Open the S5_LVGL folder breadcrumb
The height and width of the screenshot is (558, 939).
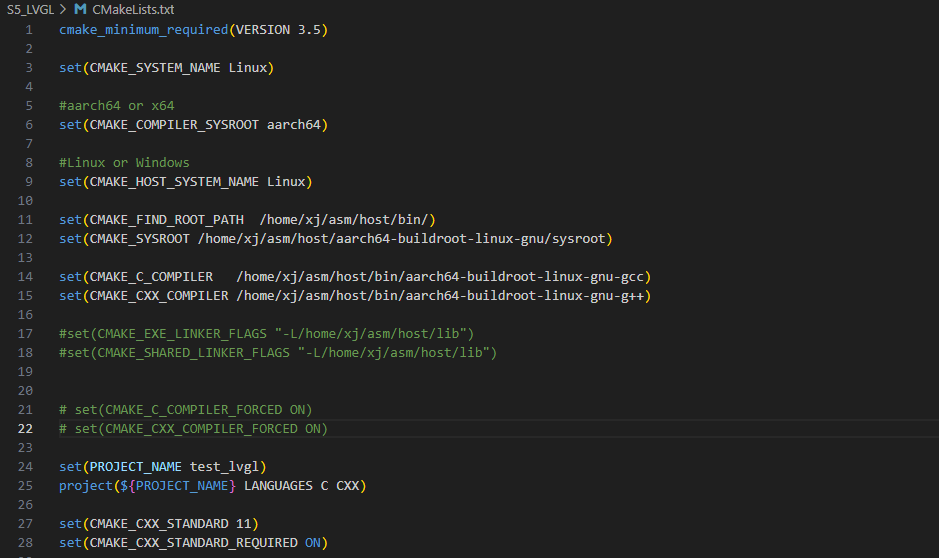(28, 9)
